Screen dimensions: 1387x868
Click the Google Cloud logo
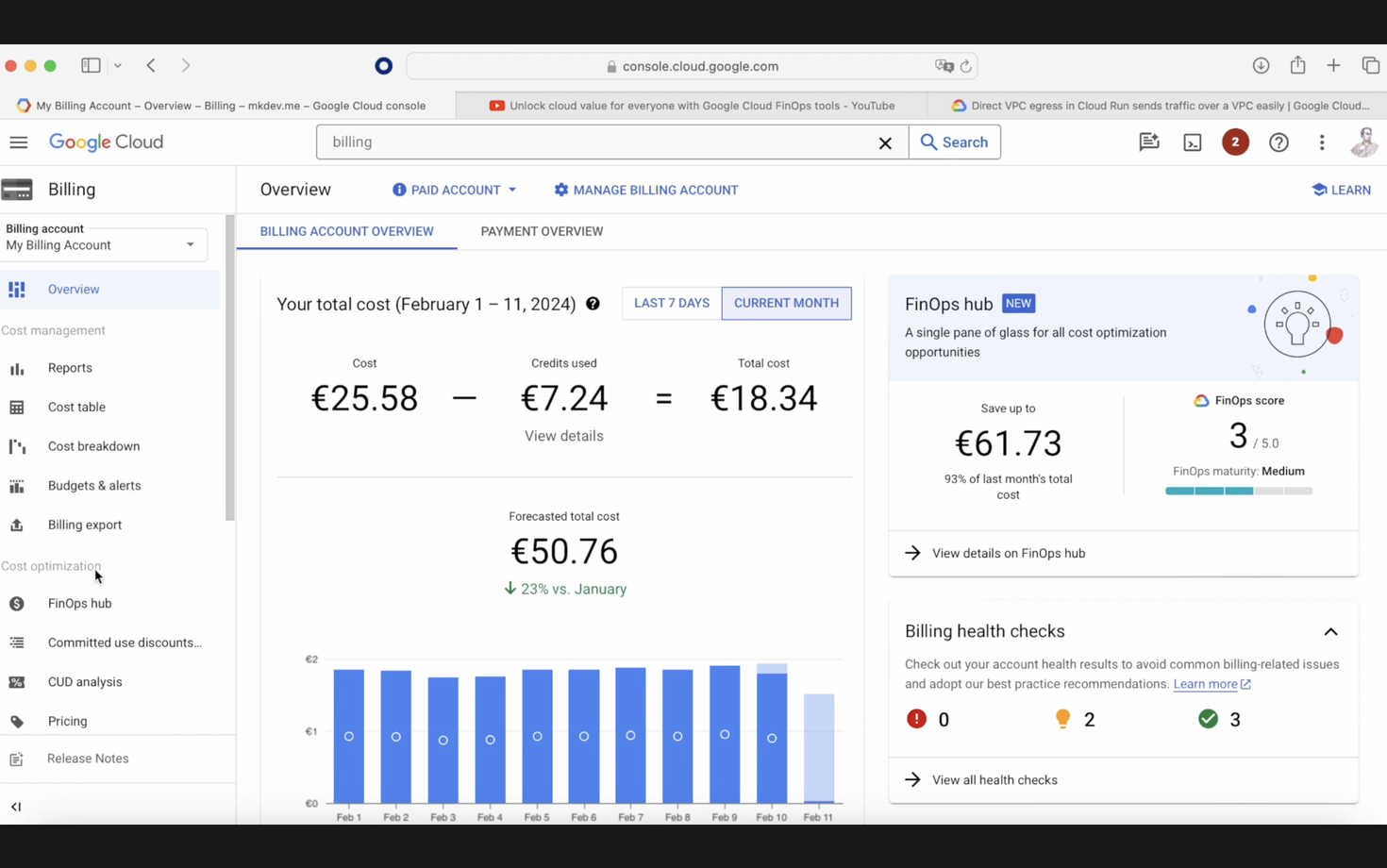tap(106, 142)
